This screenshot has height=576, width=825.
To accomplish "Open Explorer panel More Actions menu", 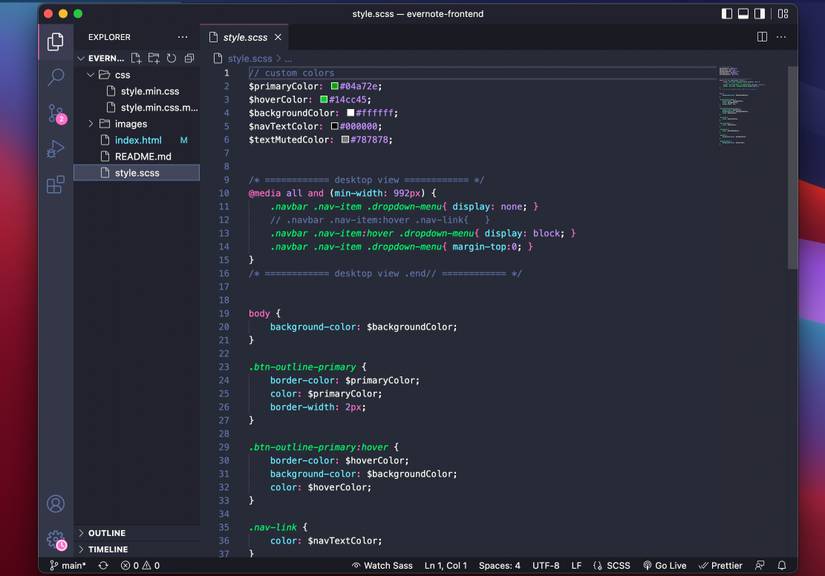I will pyautogui.click(x=183, y=36).
